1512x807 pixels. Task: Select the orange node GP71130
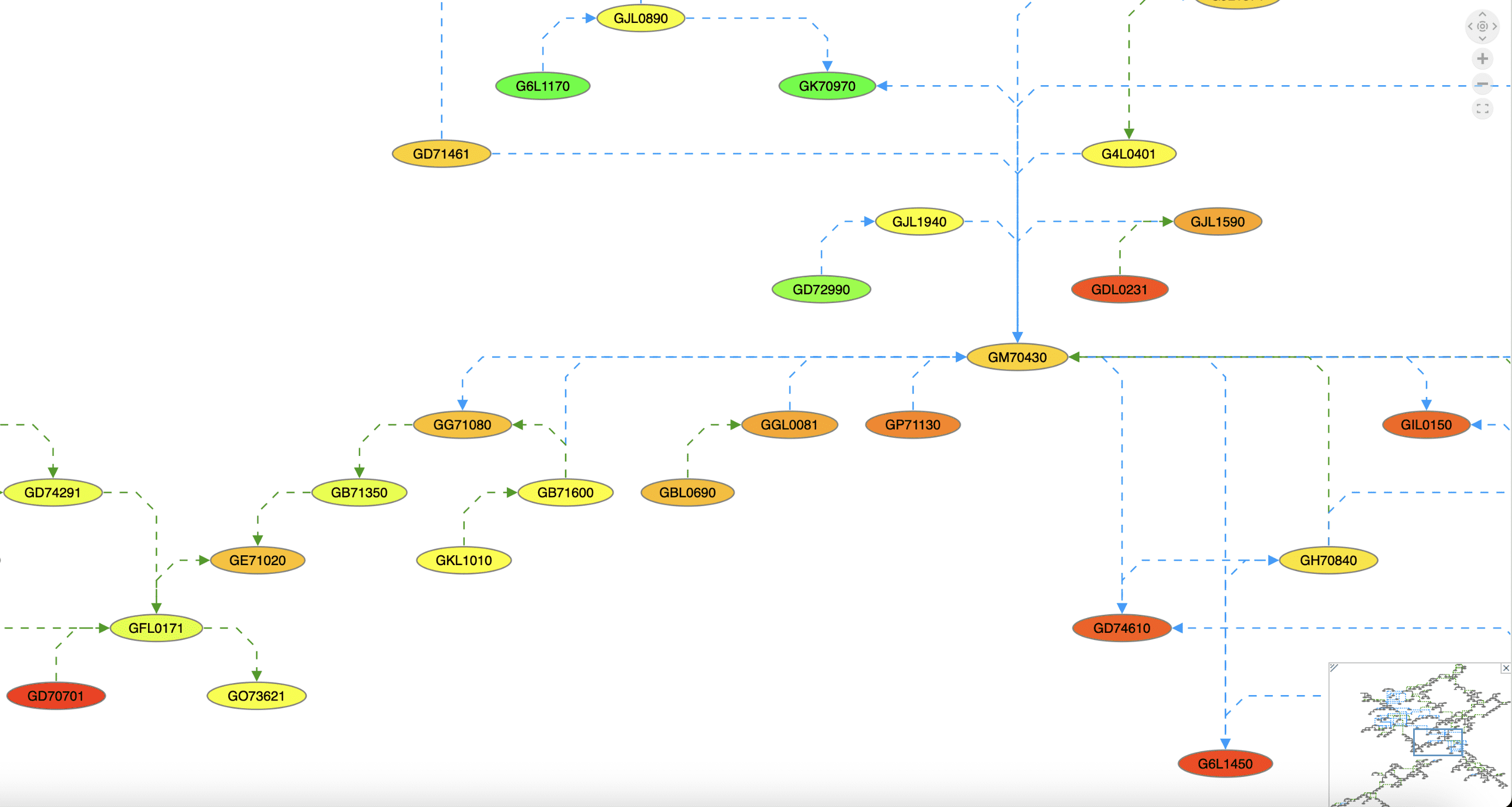pyautogui.click(x=913, y=424)
